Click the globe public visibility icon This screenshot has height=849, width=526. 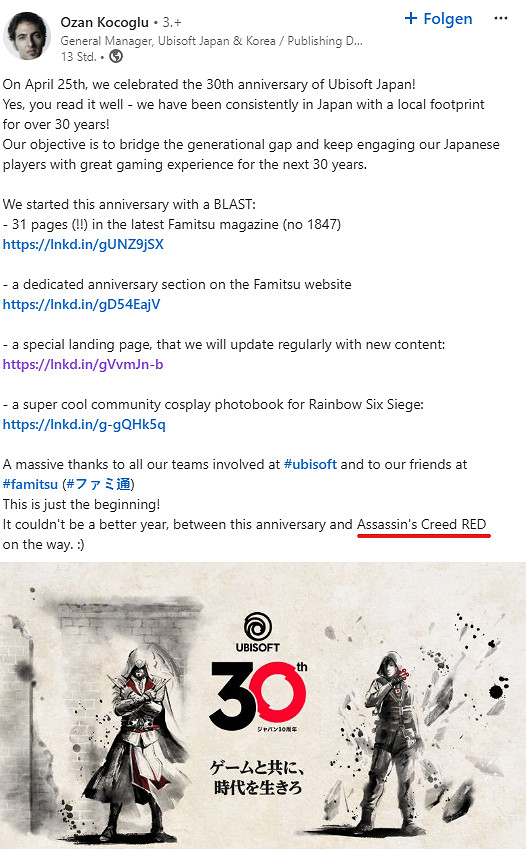point(116,56)
